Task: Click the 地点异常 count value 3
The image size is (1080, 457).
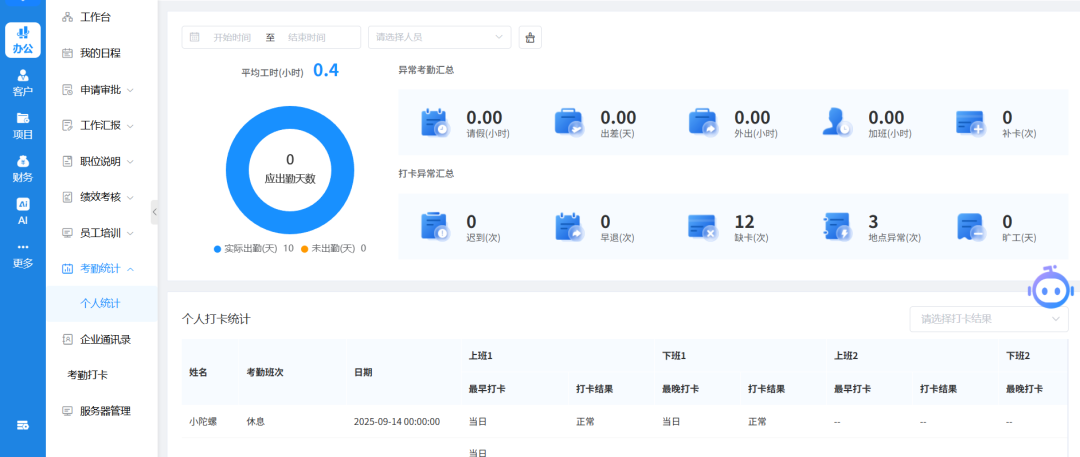Action: (873, 221)
